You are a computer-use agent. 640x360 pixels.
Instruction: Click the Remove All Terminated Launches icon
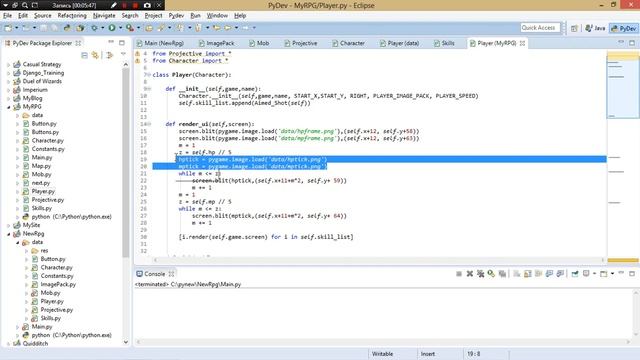pos(480,273)
